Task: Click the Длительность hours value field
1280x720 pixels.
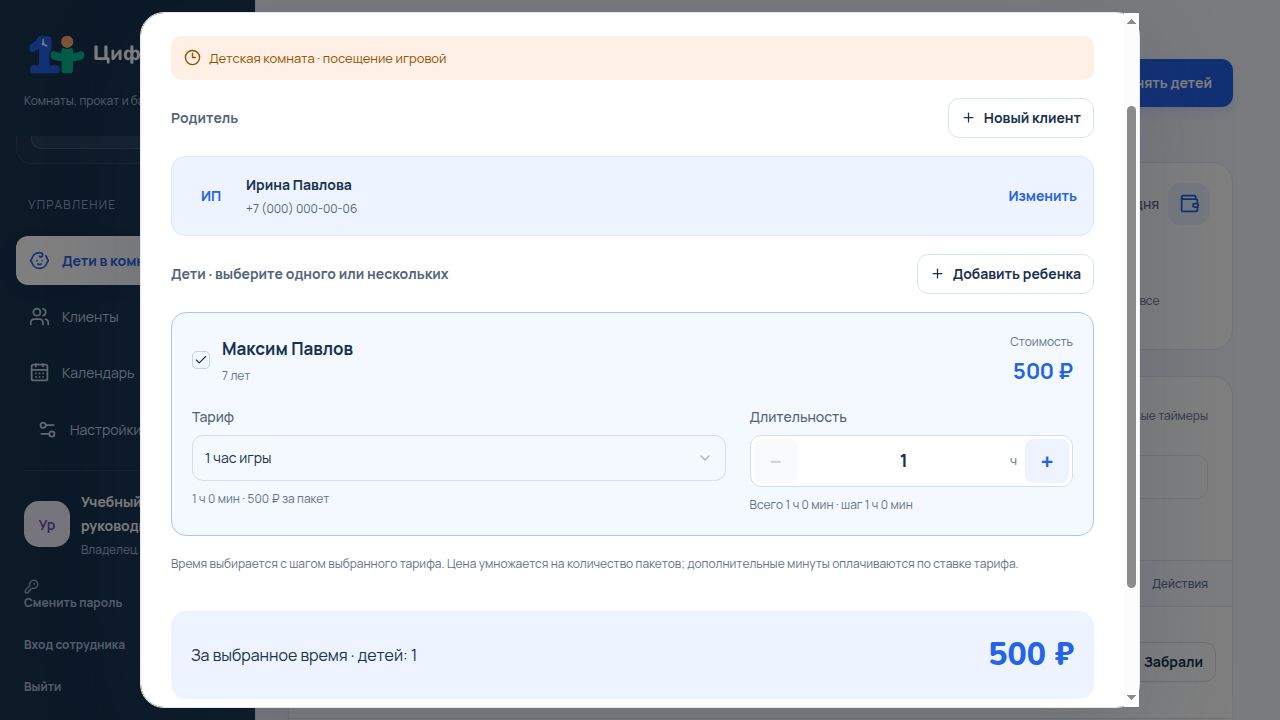Action: point(903,461)
